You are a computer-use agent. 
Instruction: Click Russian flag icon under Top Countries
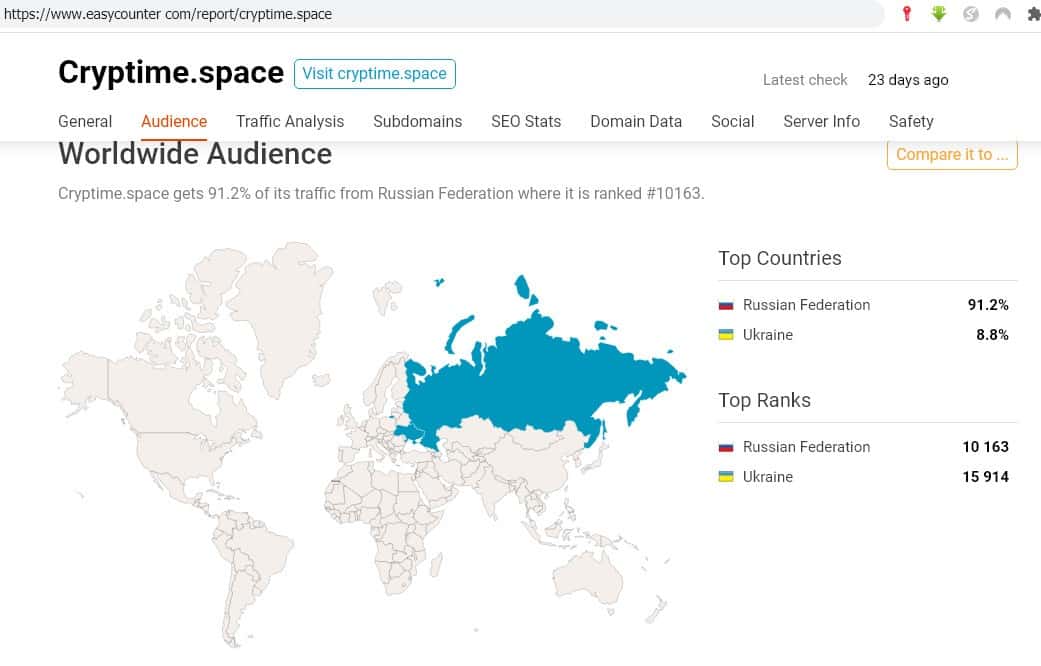tap(726, 305)
